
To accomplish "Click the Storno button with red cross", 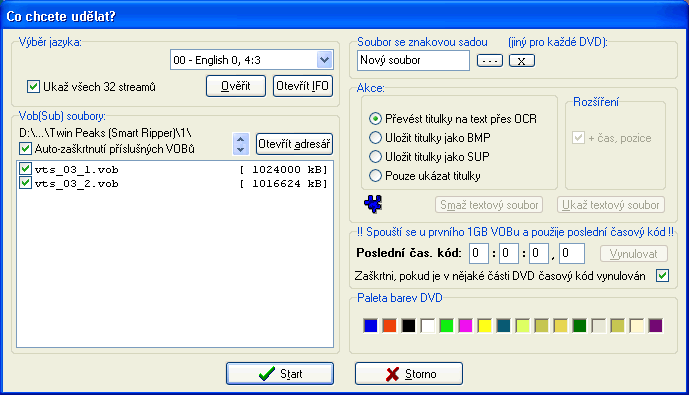I will [409, 373].
